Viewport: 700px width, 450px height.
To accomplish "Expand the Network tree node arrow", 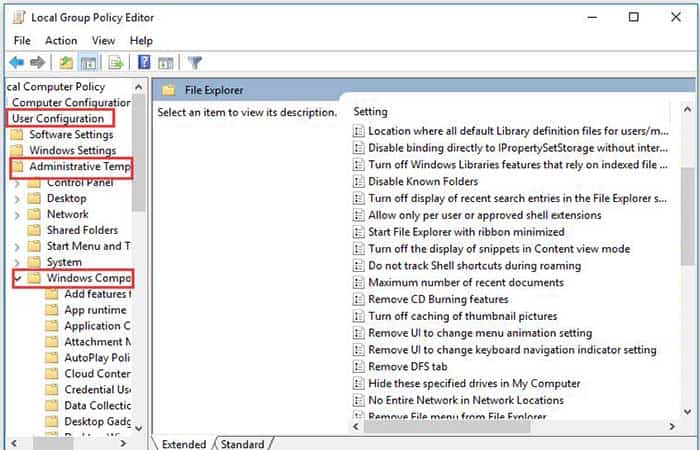I will (x=17, y=215).
